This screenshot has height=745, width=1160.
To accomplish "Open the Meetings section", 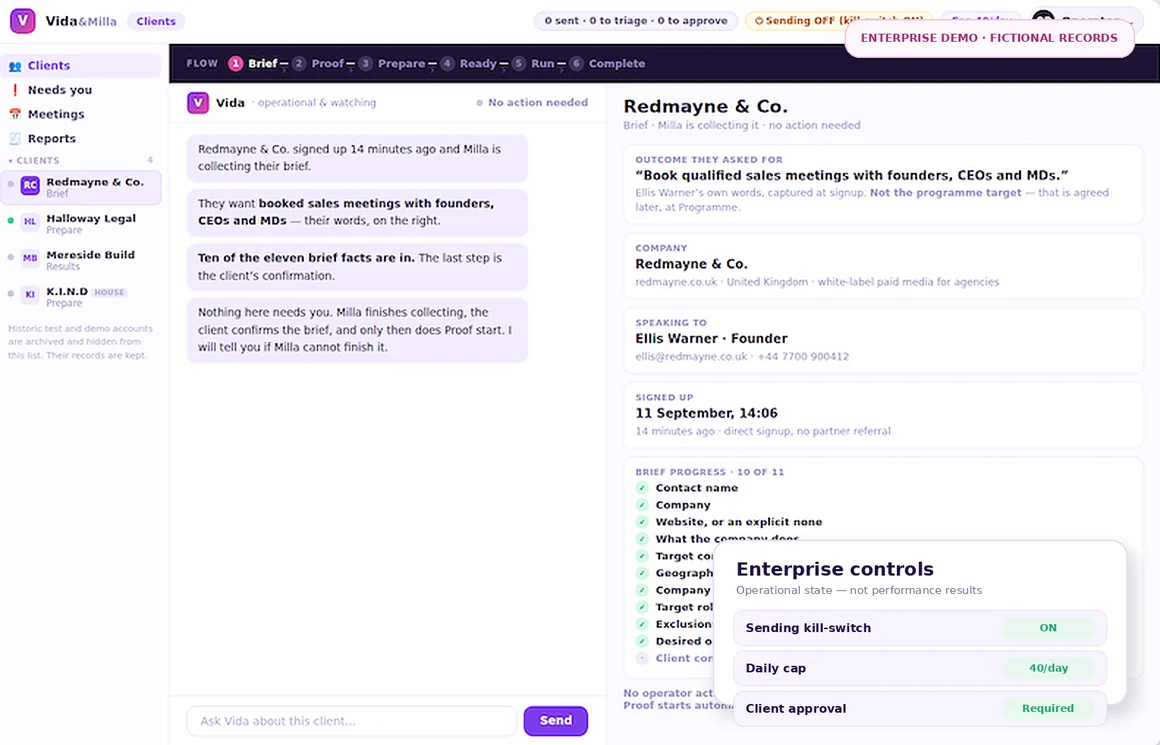I will (81, 114).
